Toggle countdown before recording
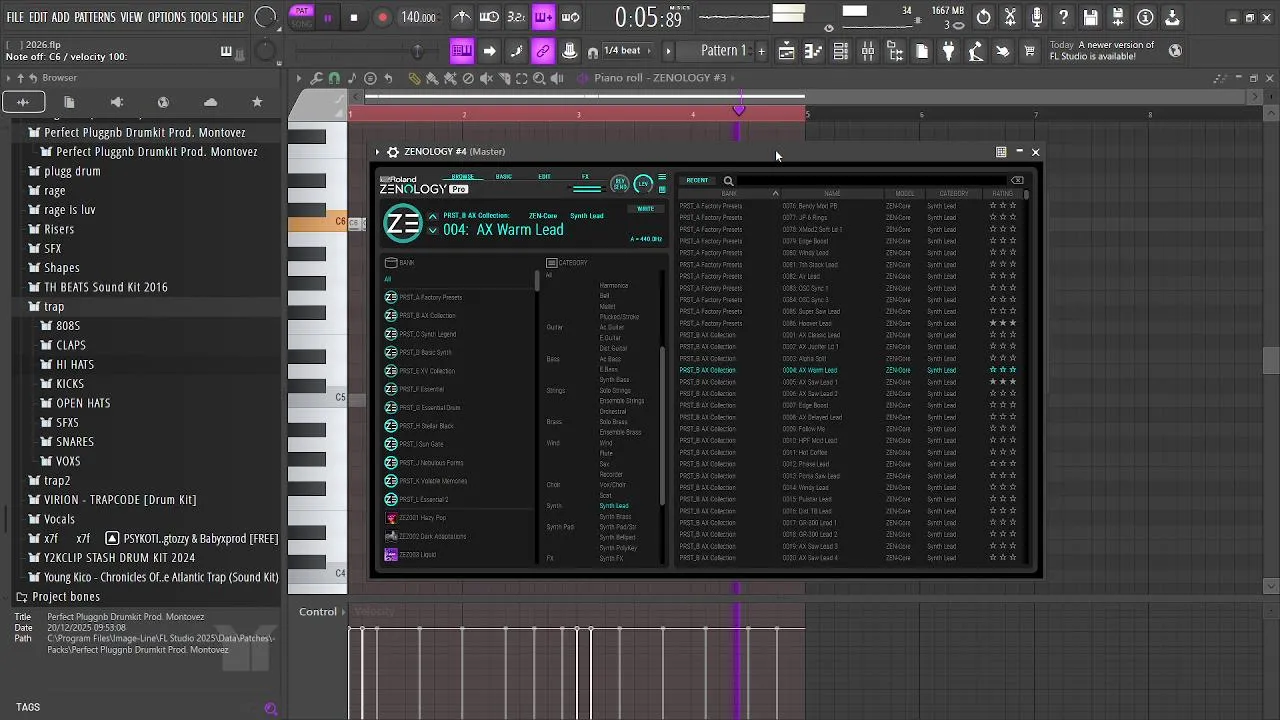This screenshot has height=720, width=1280. 517,17
